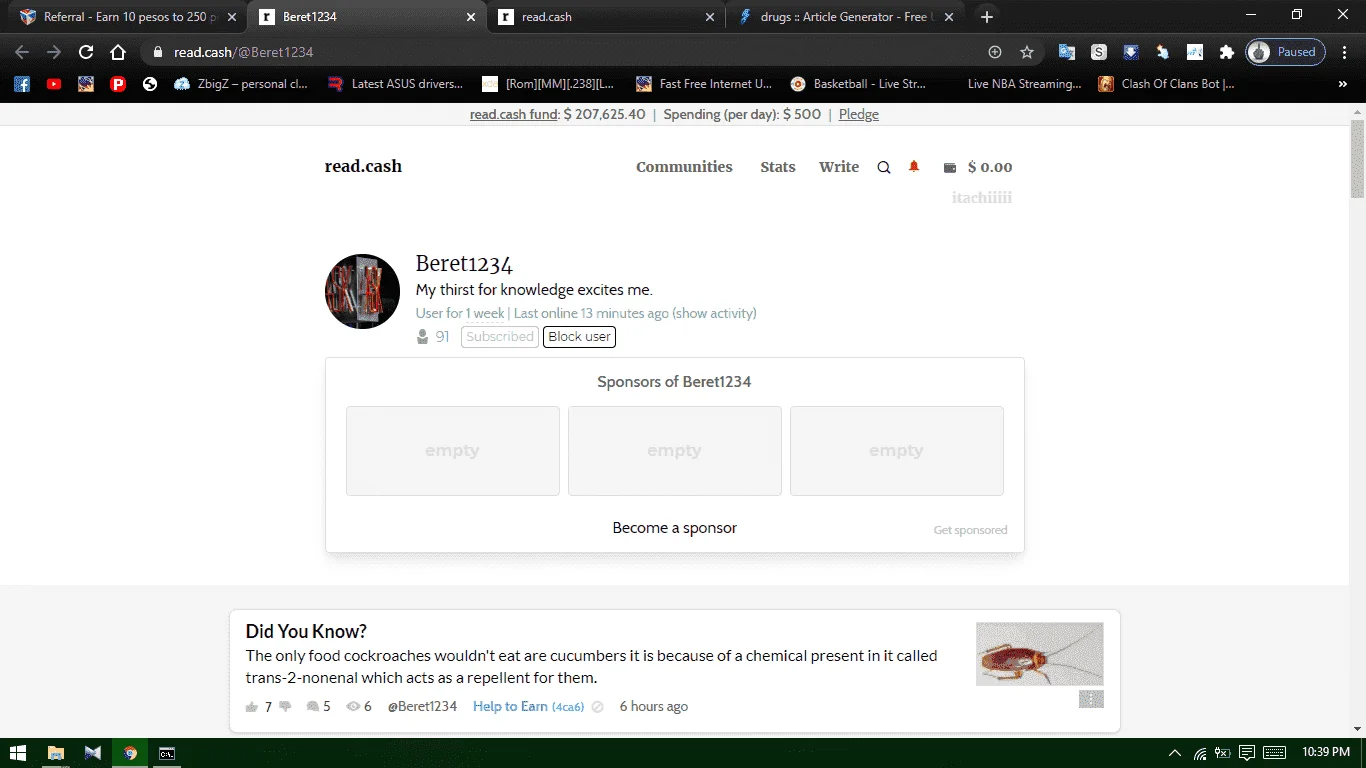
Task: Reload the page with the refresh icon
Action: point(86,52)
